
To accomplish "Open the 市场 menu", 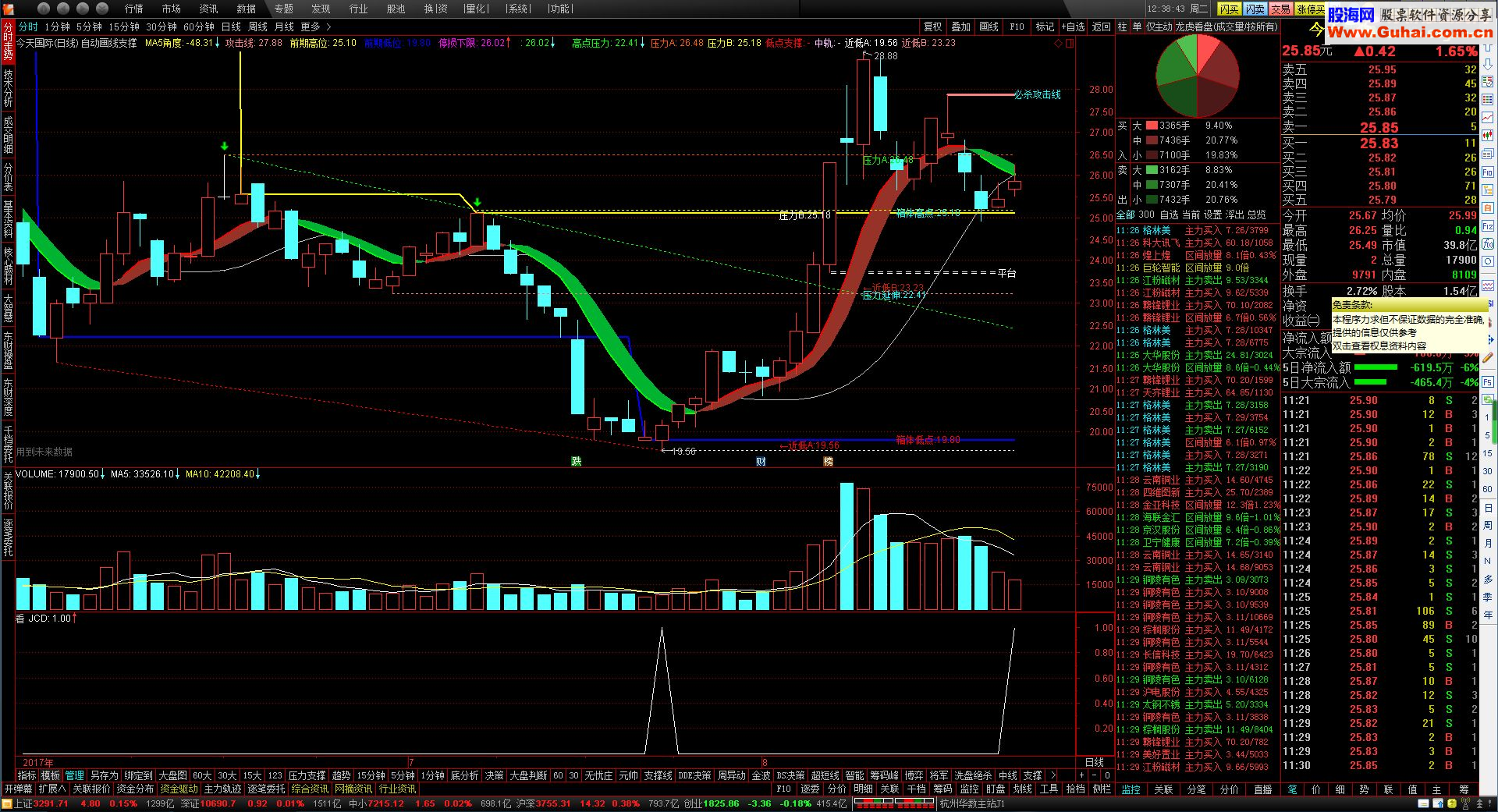I will pos(171,9).
